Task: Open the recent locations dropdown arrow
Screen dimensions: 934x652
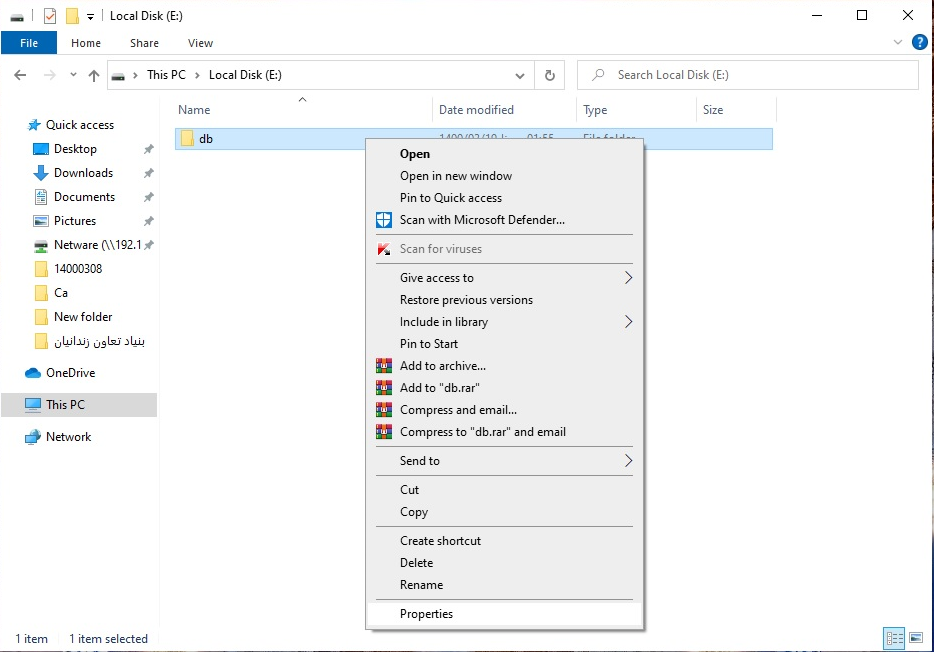Action: point(73,75)
